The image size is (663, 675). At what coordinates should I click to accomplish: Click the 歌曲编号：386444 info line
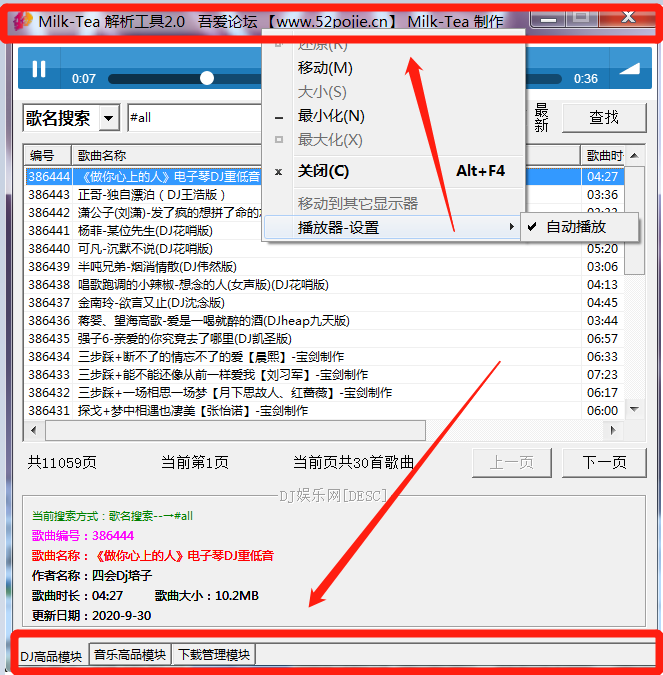(x=83, y=536)
